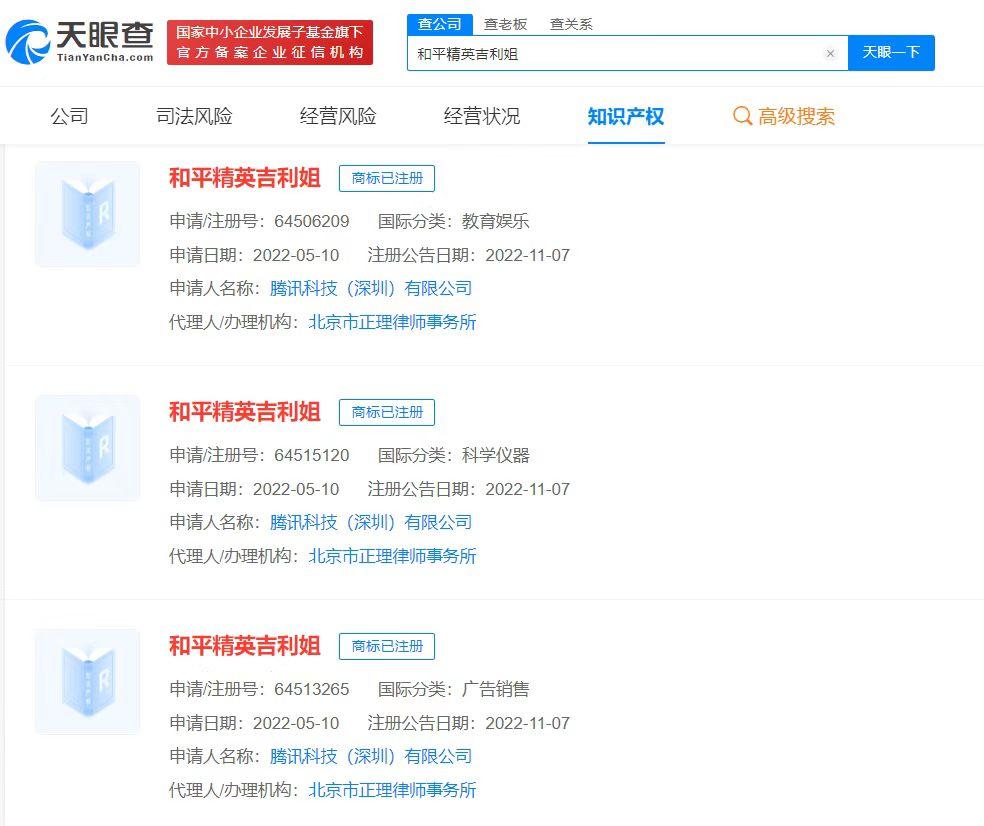This screenshot has height=826, width=984.
Task: Open applicant 腾讯科技(深圳)有限公司 in 64515120 entry
Action: (371, 522)
